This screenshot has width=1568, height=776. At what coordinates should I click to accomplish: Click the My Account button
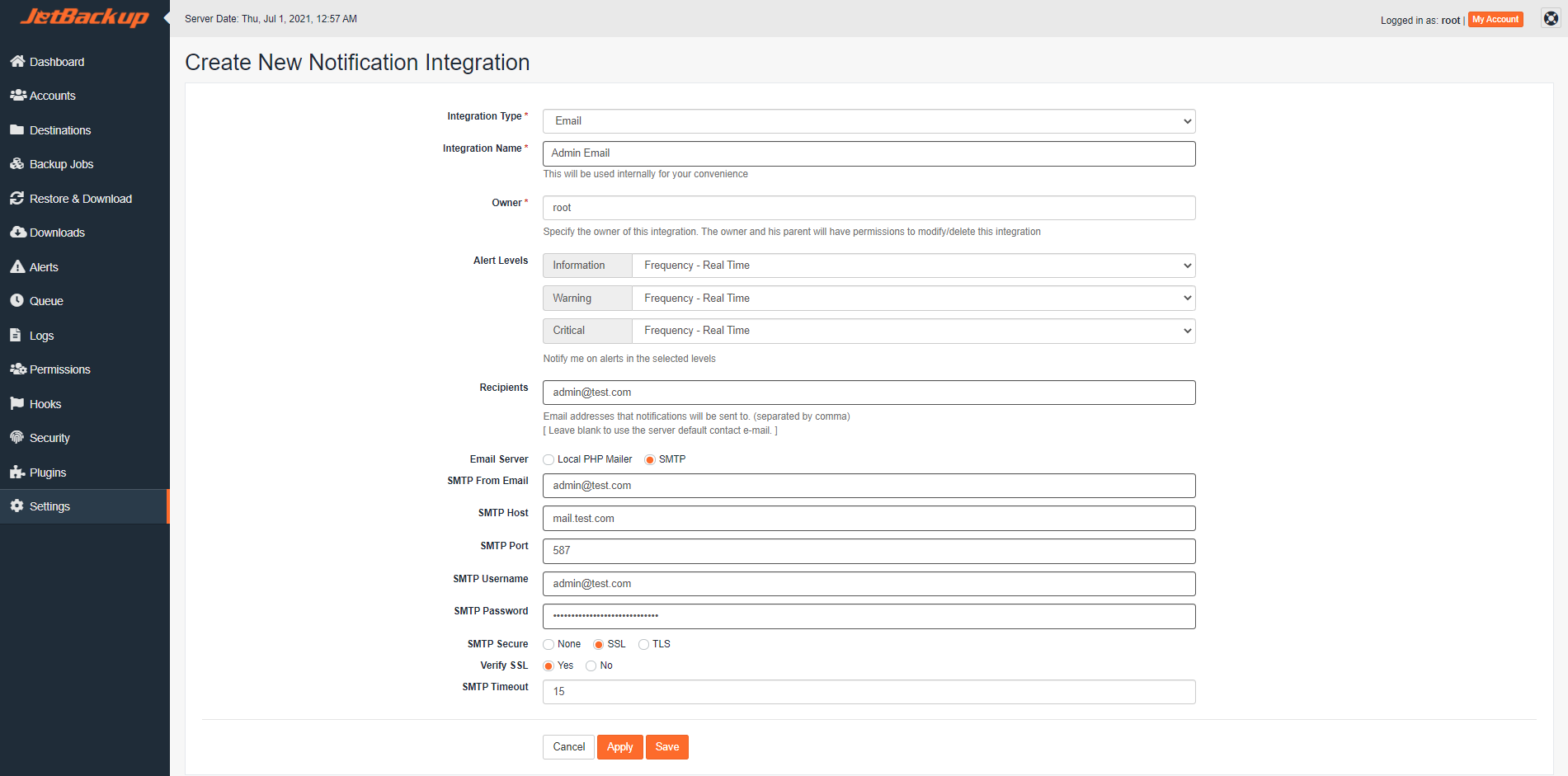[1495, 20]
